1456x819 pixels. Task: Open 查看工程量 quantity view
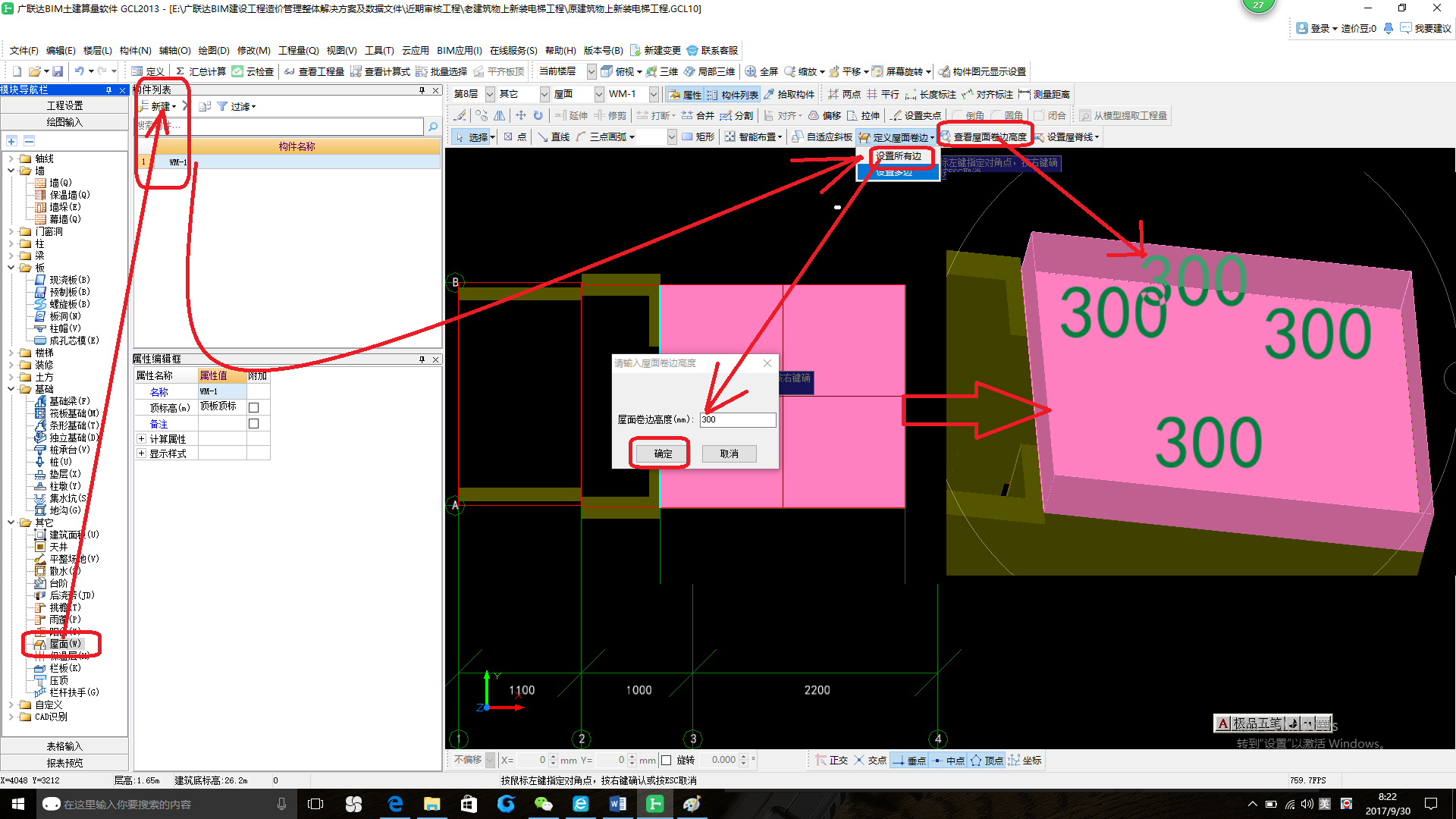click(314, 71)
